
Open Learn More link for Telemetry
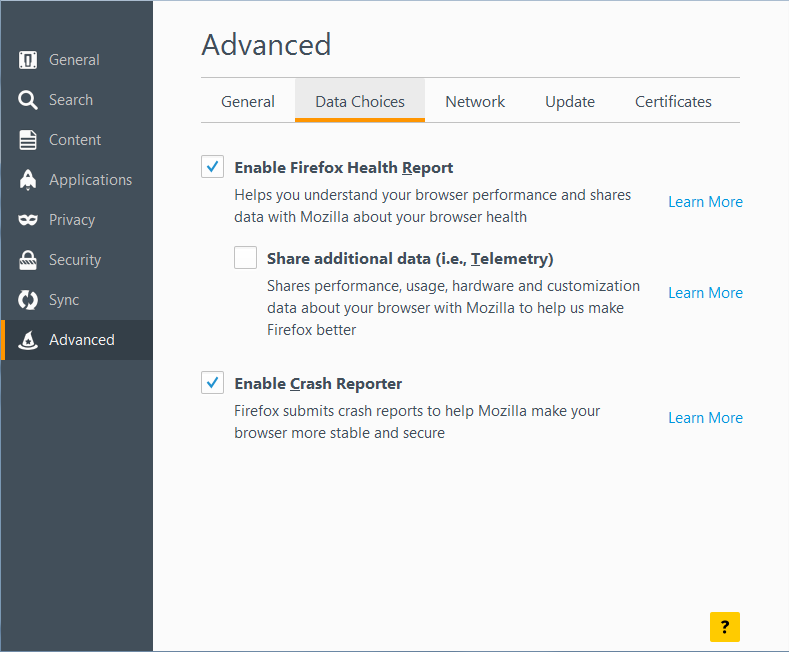705,293
